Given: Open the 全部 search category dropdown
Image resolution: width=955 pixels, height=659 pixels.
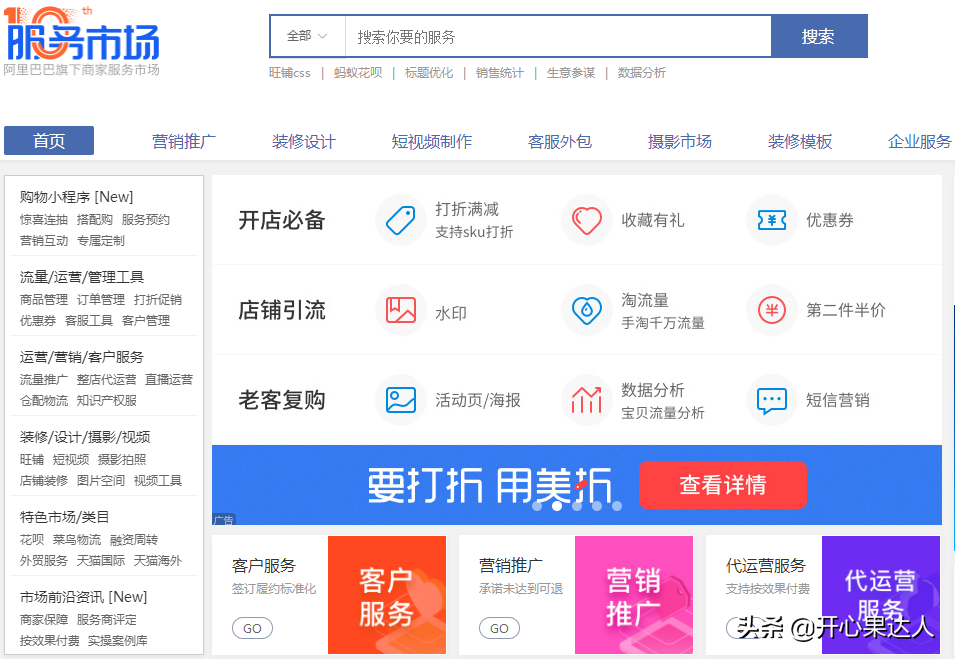Looking at the screenshot, I should point(308,37).
